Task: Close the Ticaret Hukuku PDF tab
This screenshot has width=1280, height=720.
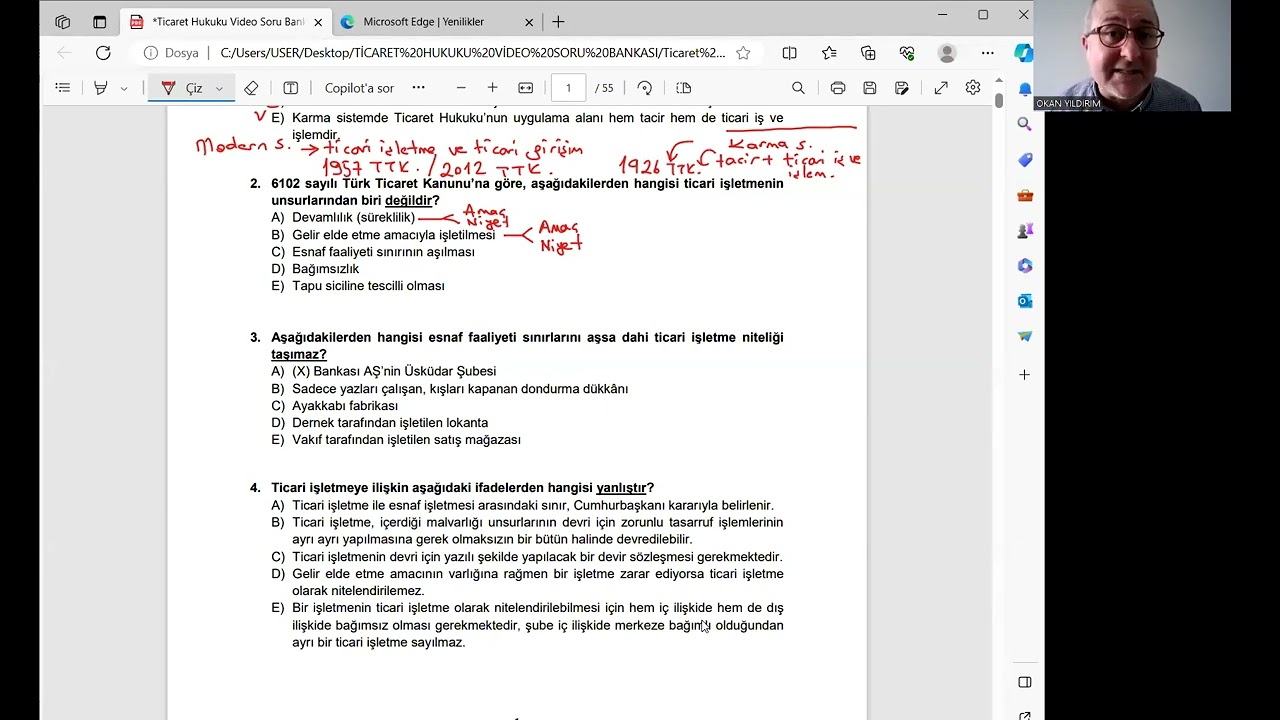Action: tap(318, 22)
